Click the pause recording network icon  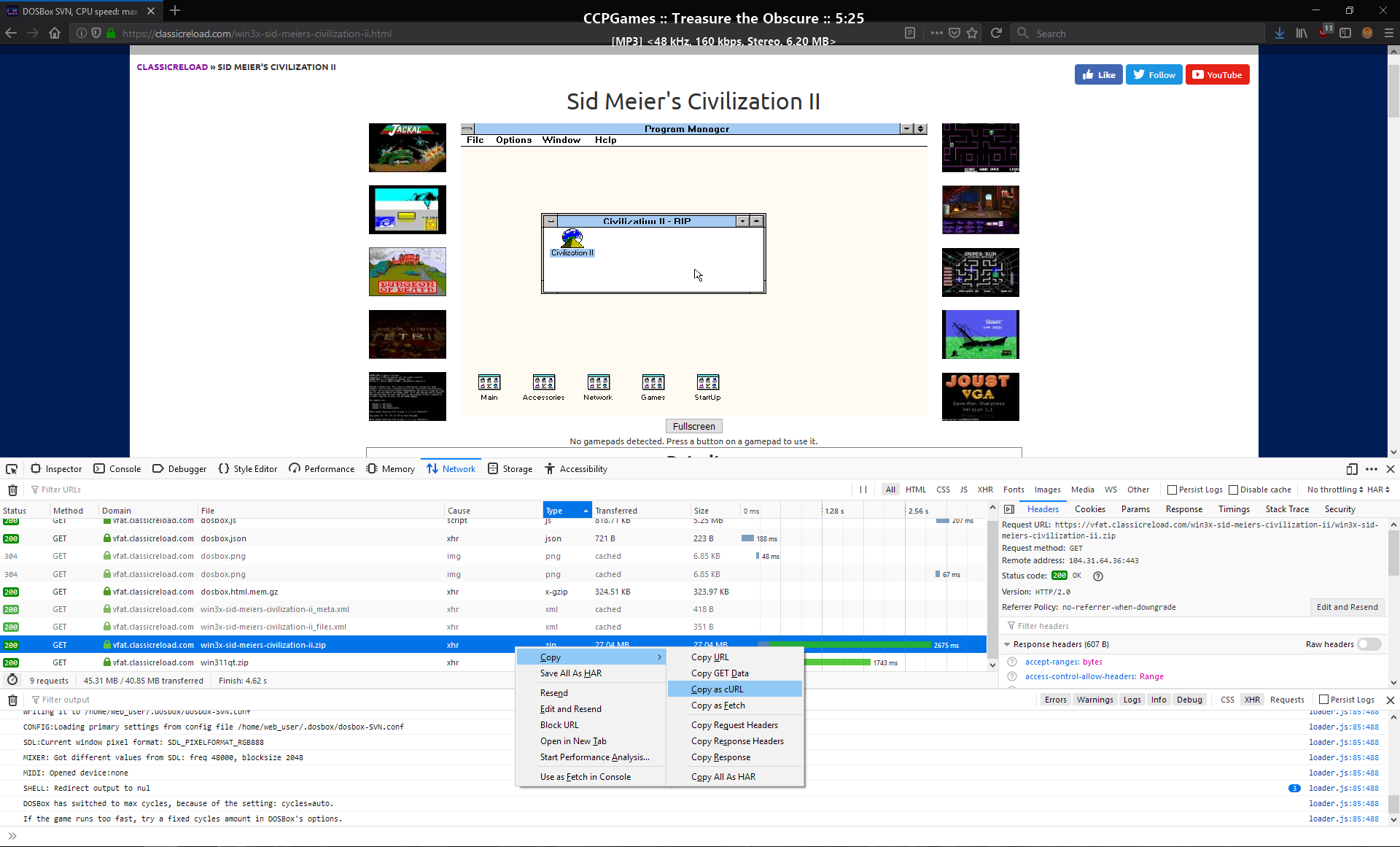863,490
